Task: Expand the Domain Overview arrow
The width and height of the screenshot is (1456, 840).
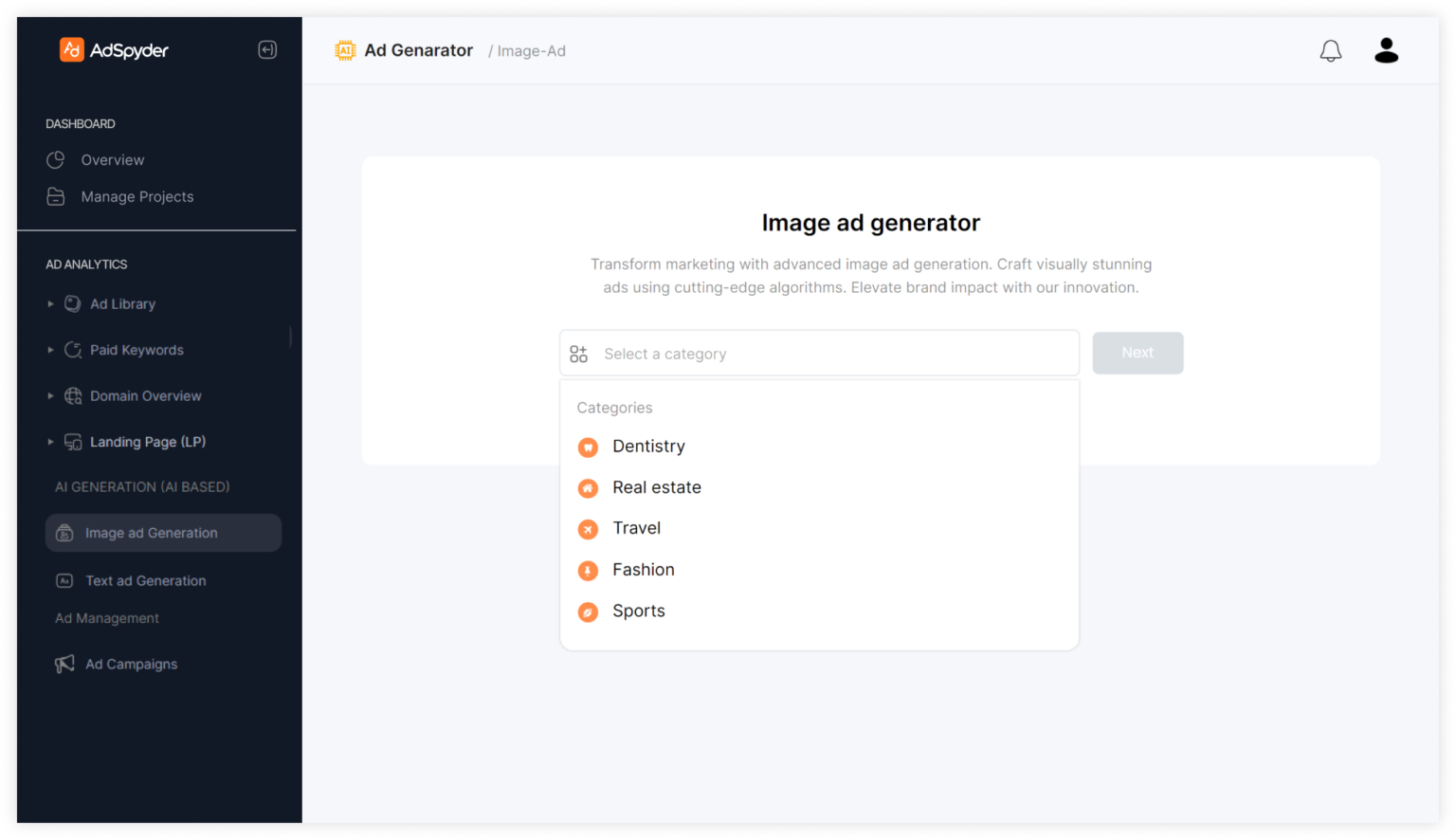Action: tap(50, 396)
